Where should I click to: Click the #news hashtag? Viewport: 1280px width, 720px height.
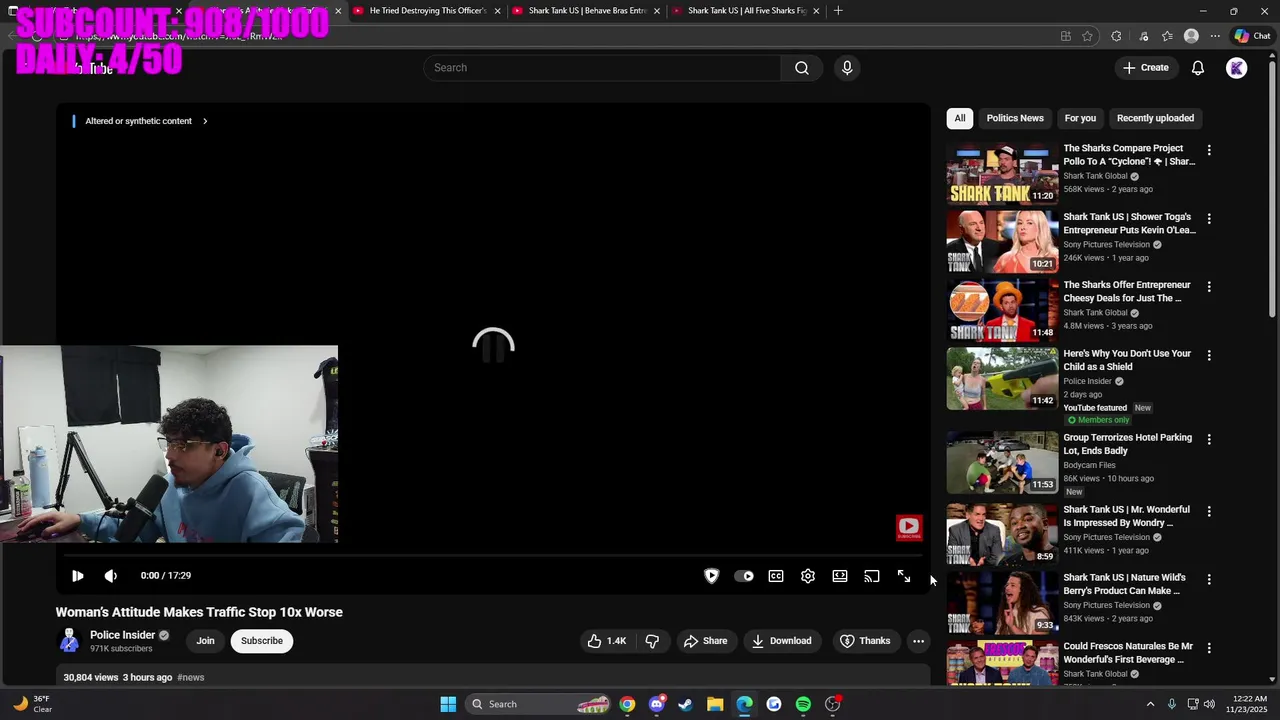coord(190,678)
